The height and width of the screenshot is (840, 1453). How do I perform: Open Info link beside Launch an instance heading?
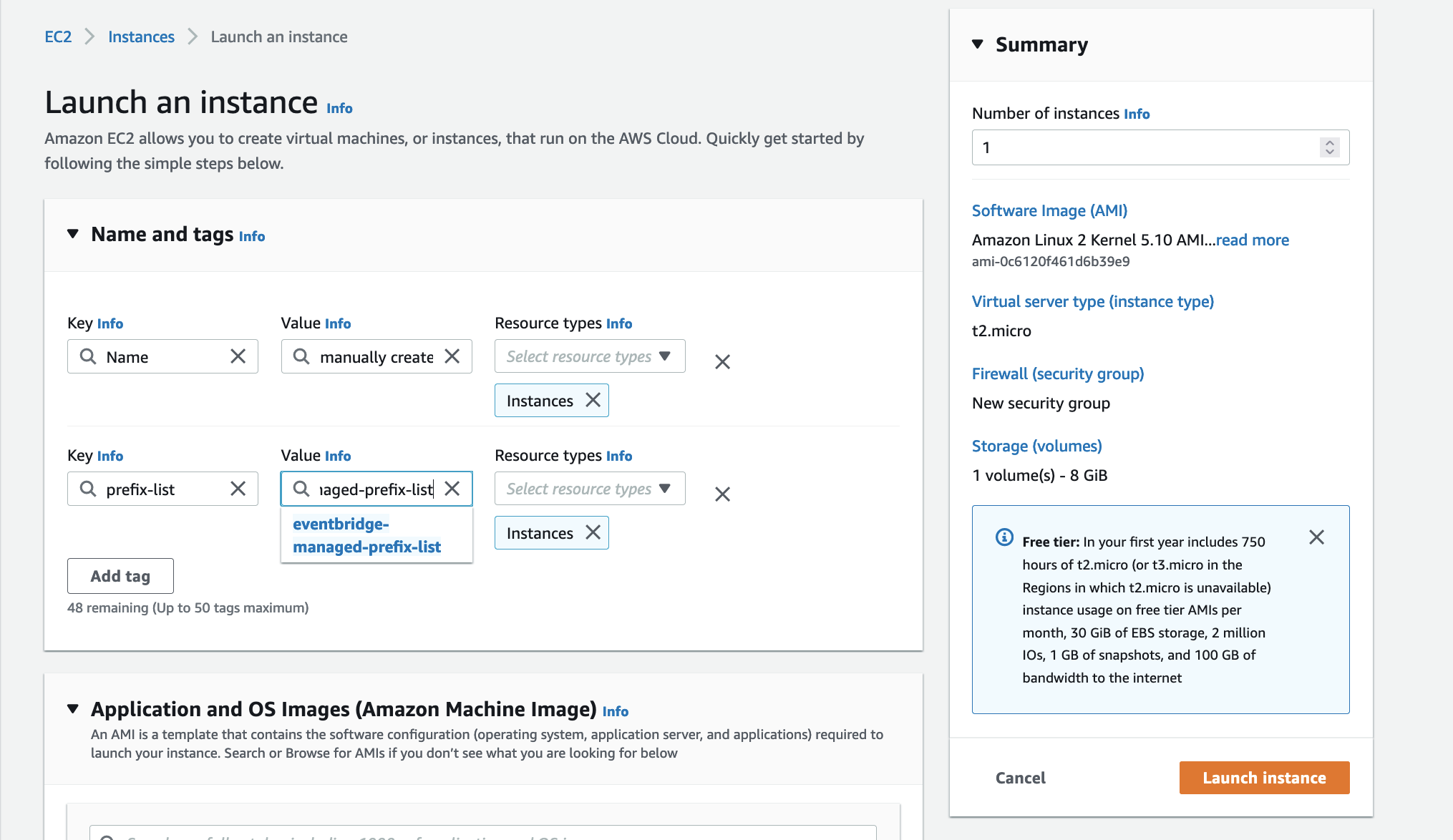[339, 109]
